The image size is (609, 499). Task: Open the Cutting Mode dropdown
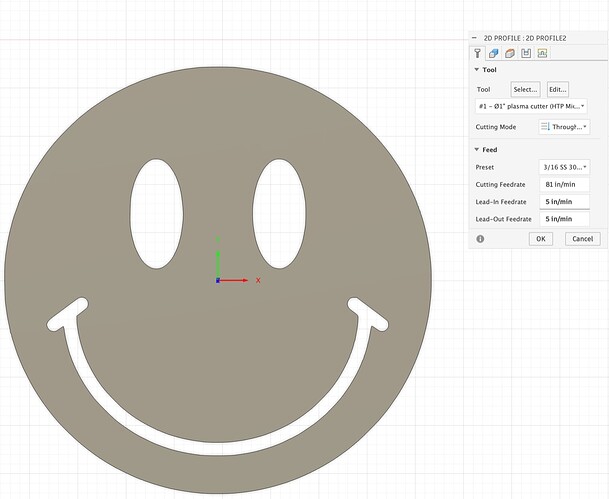[563, 127]
